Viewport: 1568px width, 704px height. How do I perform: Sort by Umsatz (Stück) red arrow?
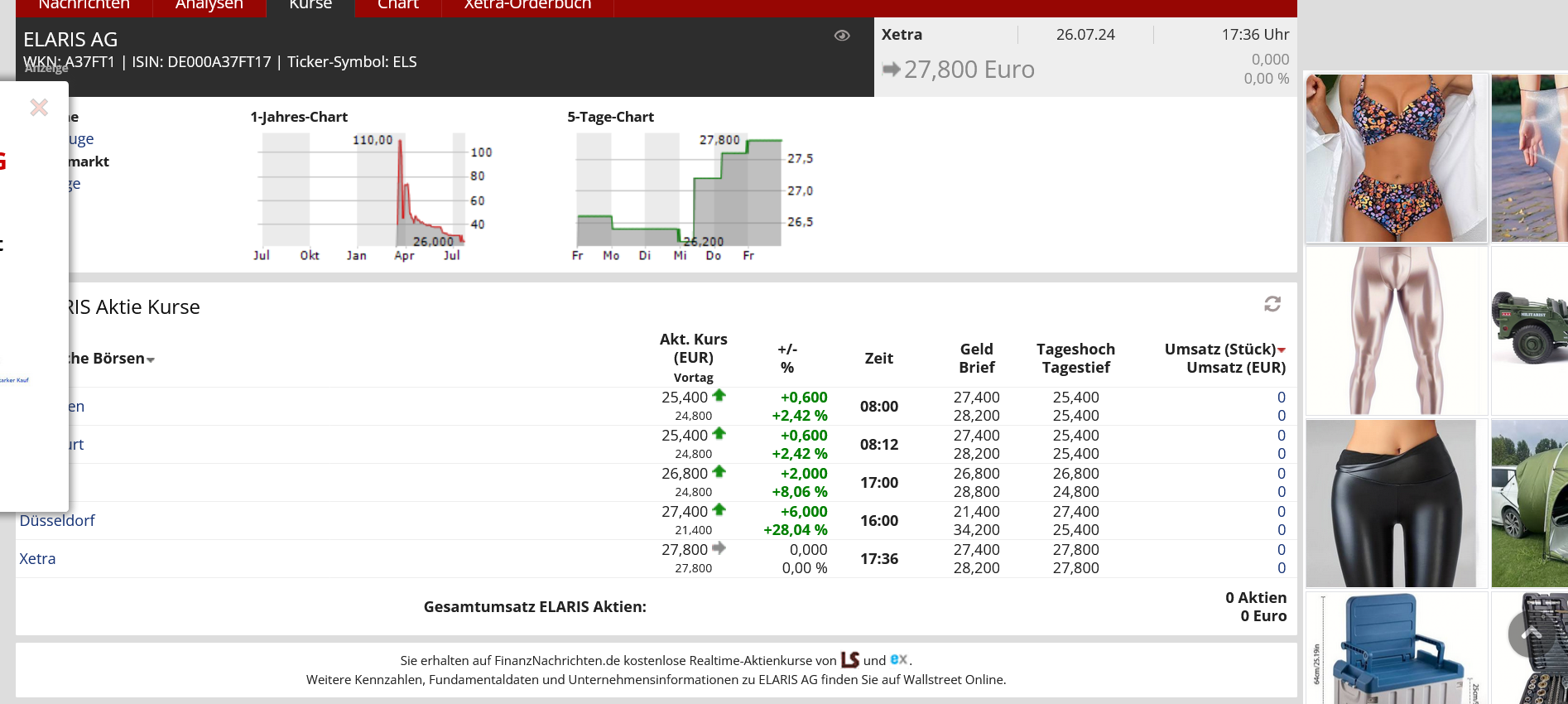[1282, 350]
